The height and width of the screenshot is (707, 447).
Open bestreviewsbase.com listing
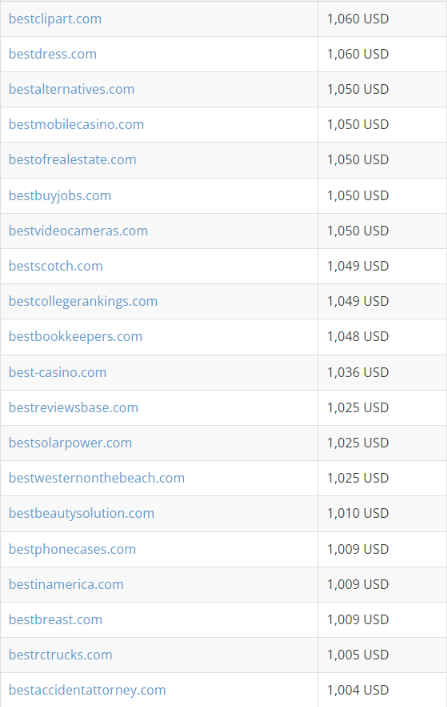73,408
